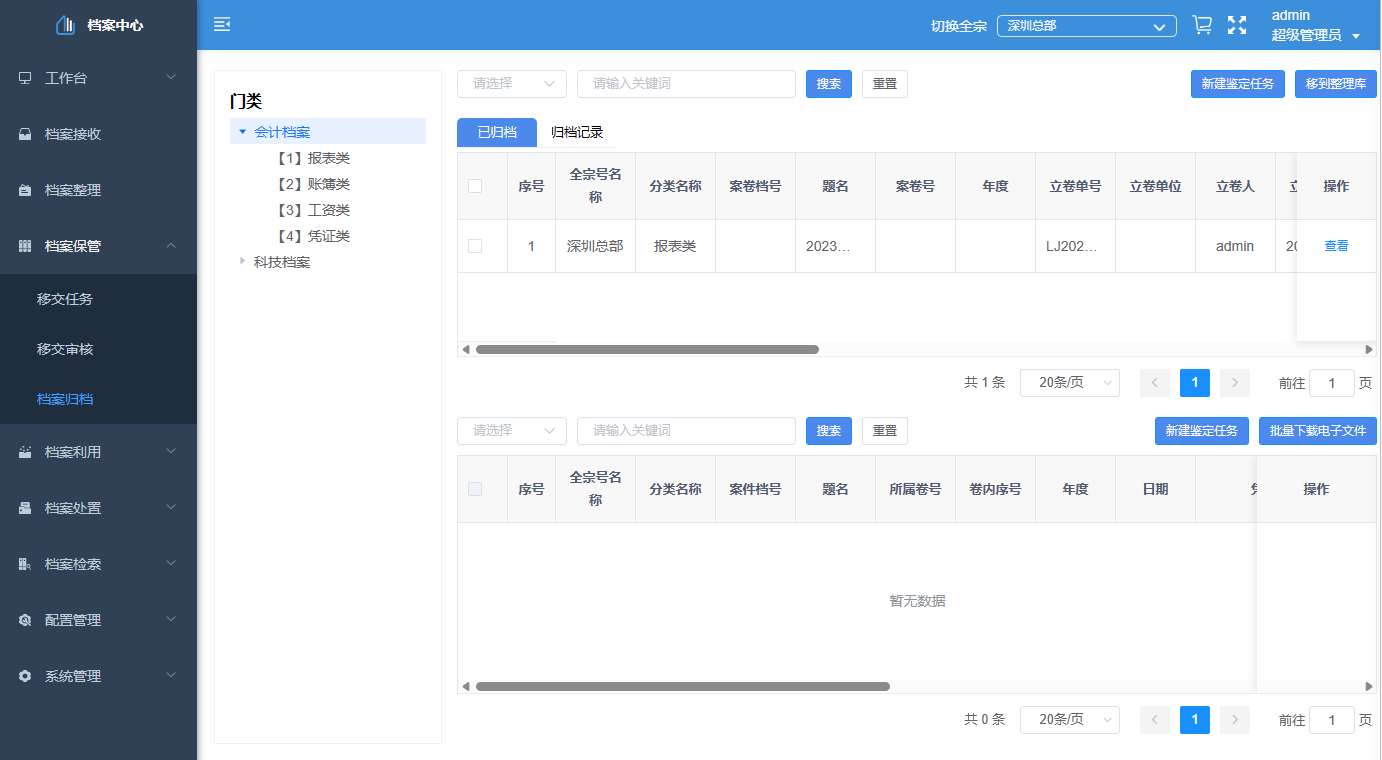Click the 查看 link in the operation column

[x=1335, y=245]
